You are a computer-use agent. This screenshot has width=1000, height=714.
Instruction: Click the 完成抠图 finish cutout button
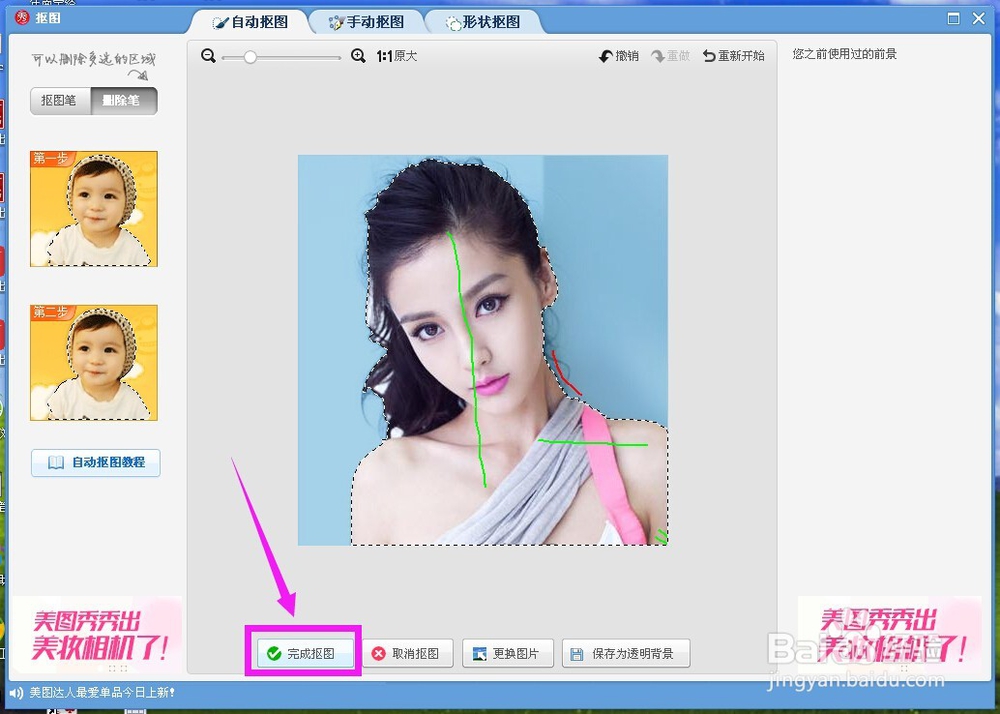305,651
